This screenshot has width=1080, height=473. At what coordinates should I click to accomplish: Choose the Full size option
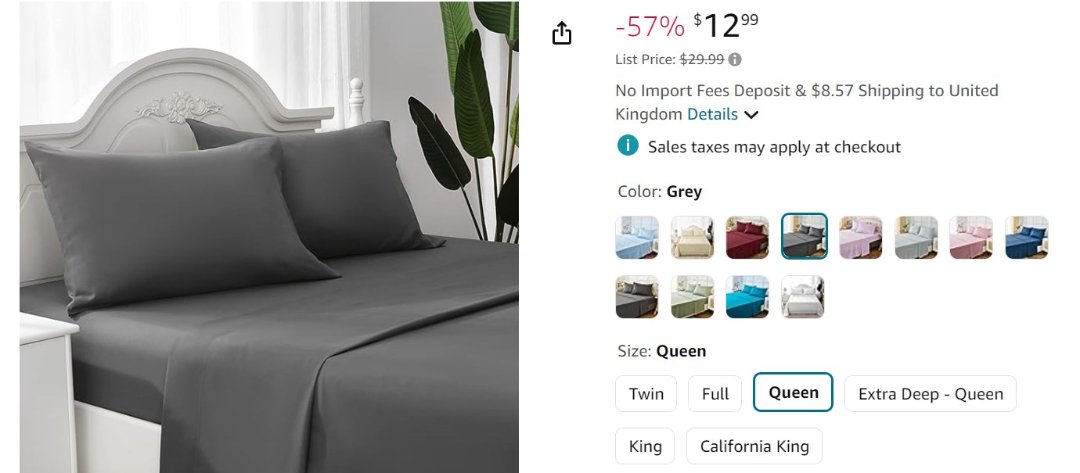click(x=715, y=393)
